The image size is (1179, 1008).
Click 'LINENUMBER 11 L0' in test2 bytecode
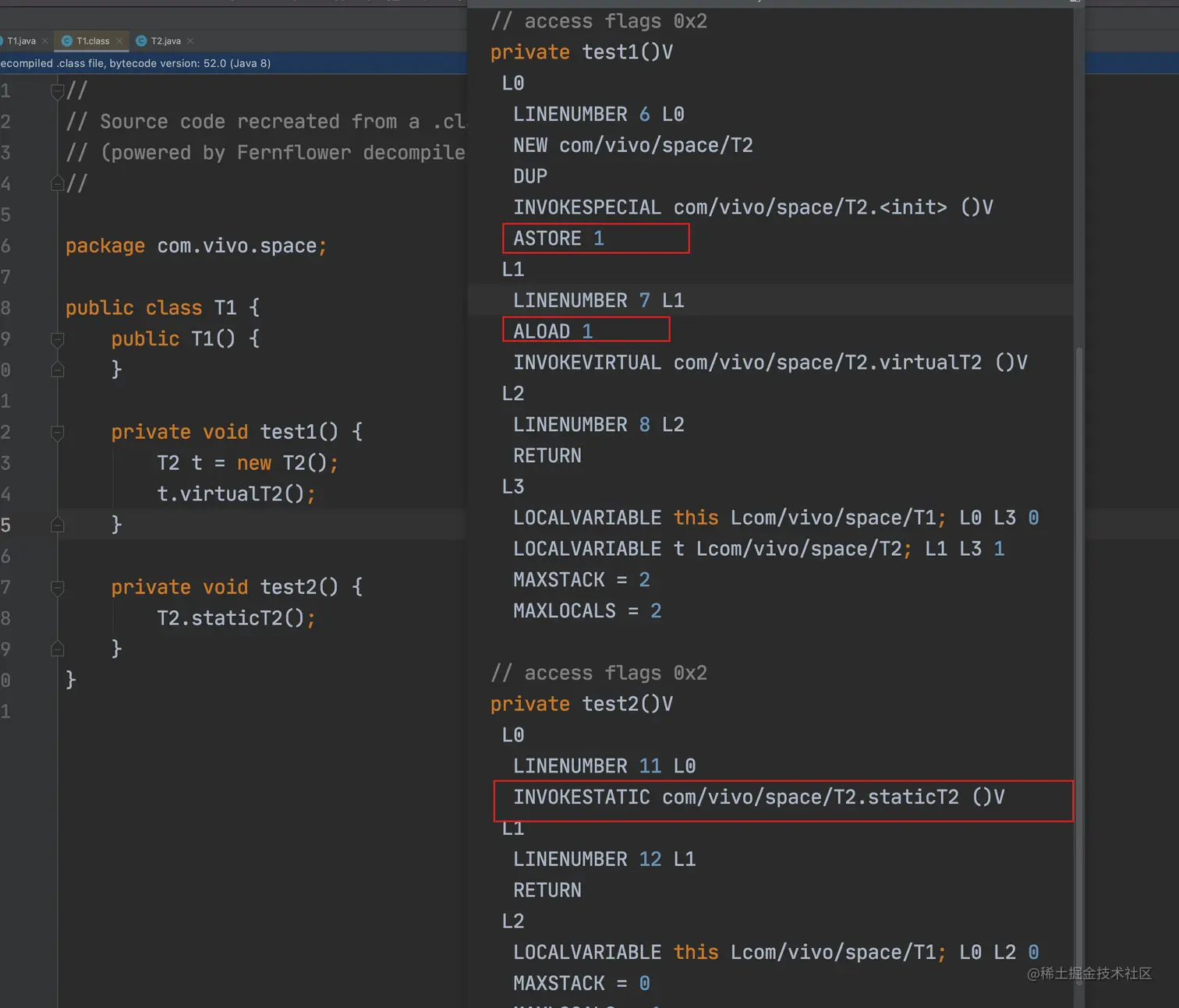coord(604,766)
